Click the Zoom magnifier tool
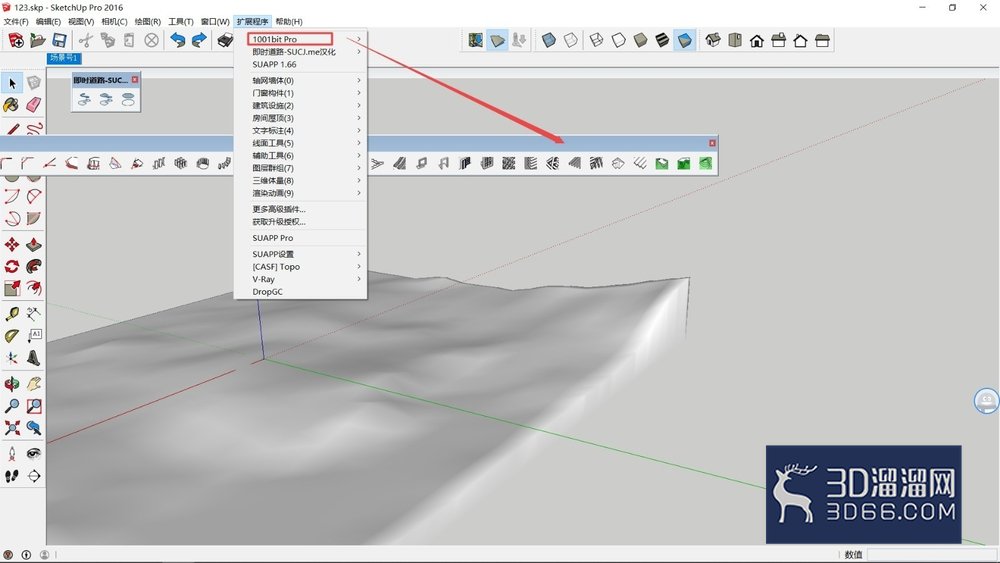 [x=11, y=406]
